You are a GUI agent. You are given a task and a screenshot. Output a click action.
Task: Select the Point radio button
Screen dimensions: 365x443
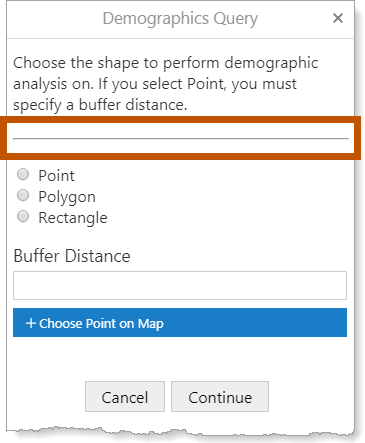[x=23, y=174]
